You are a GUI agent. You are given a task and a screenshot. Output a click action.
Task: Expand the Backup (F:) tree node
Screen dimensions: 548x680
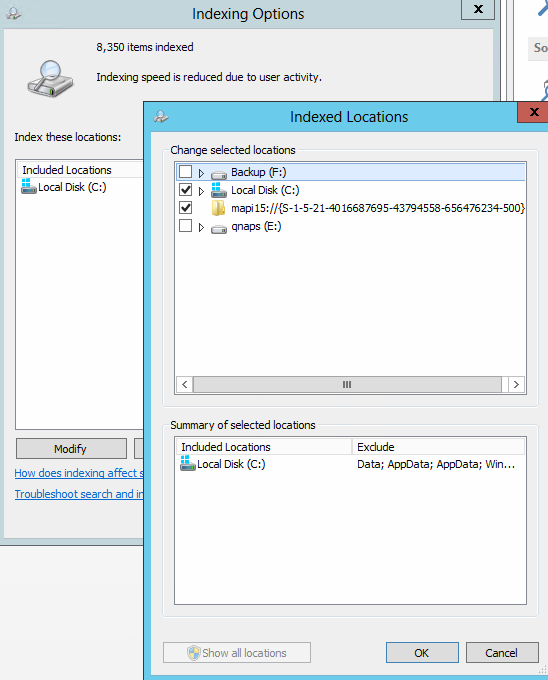pyautogui.click(x=201, y=173)
